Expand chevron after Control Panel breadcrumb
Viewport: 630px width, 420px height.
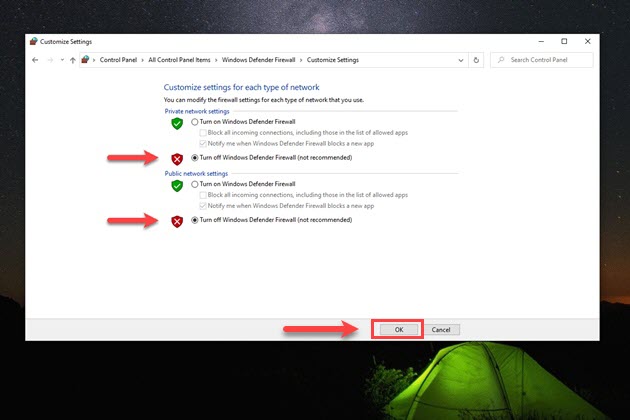(143, 60)
